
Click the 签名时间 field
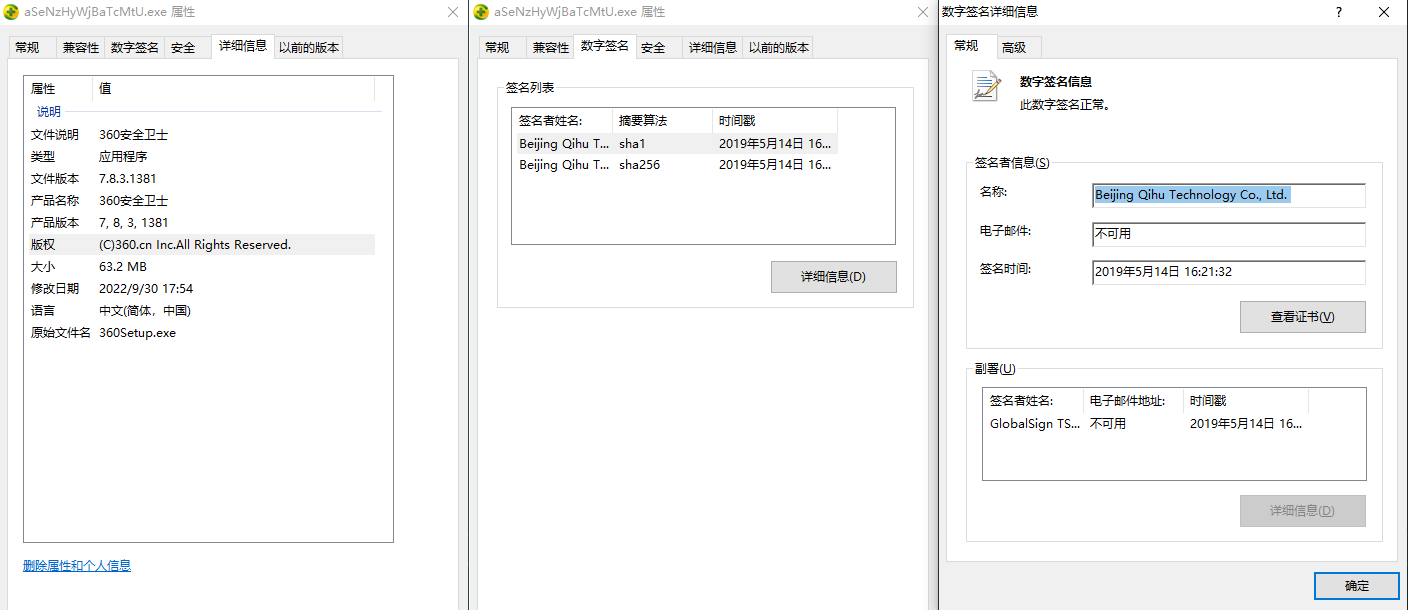tap(1228, 272)
